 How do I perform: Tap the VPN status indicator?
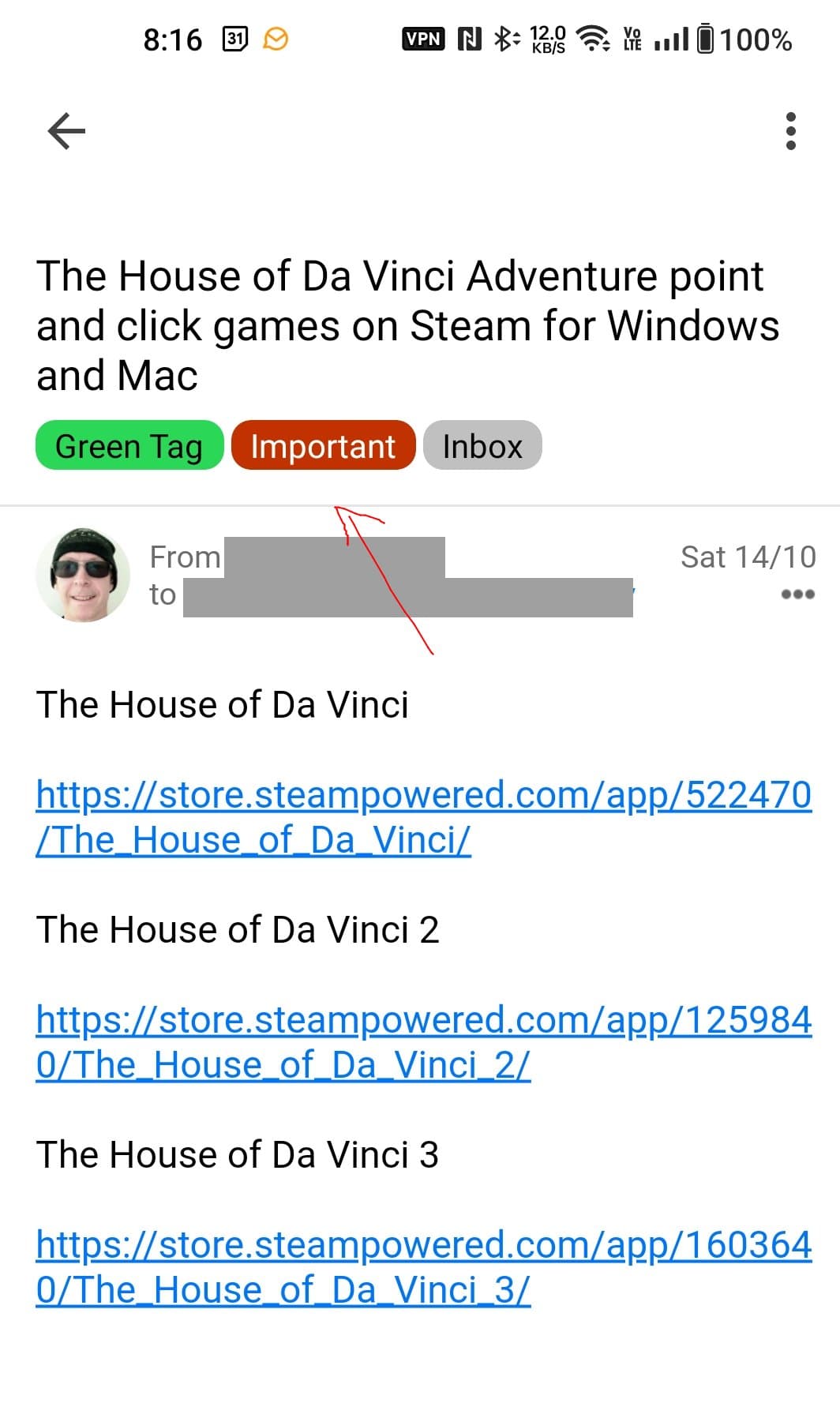click(x=423, y=39)
